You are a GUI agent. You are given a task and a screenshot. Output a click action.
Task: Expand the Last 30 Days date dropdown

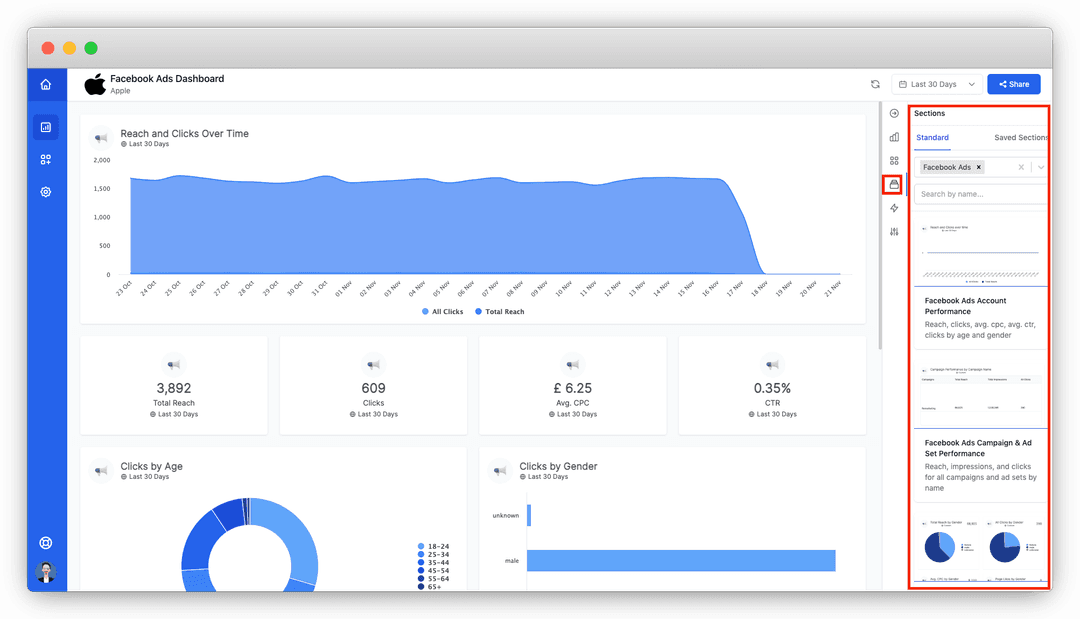point(937,84)
